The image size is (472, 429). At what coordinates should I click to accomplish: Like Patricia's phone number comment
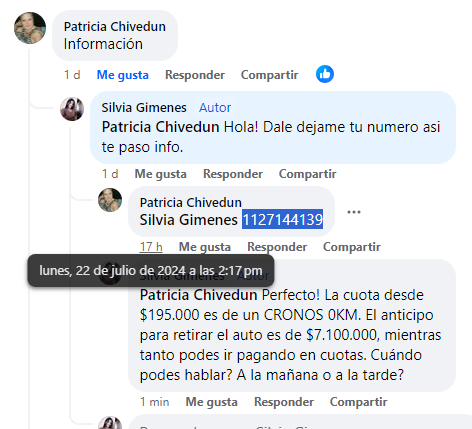pos(205,247)
